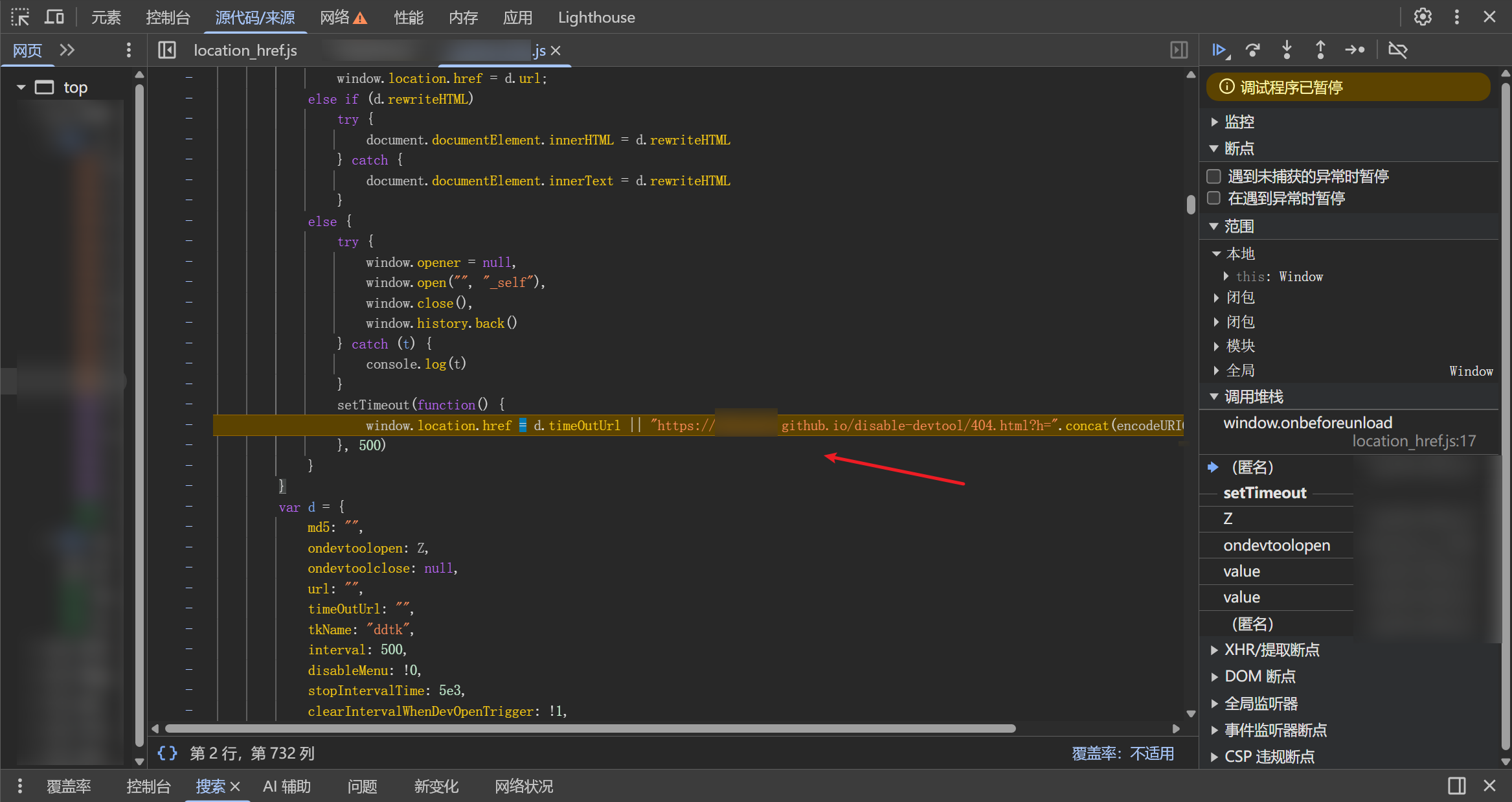Screen dimensions: 1512x802
Task: Deactivate all breakpoints
Action: [1398, 50]
